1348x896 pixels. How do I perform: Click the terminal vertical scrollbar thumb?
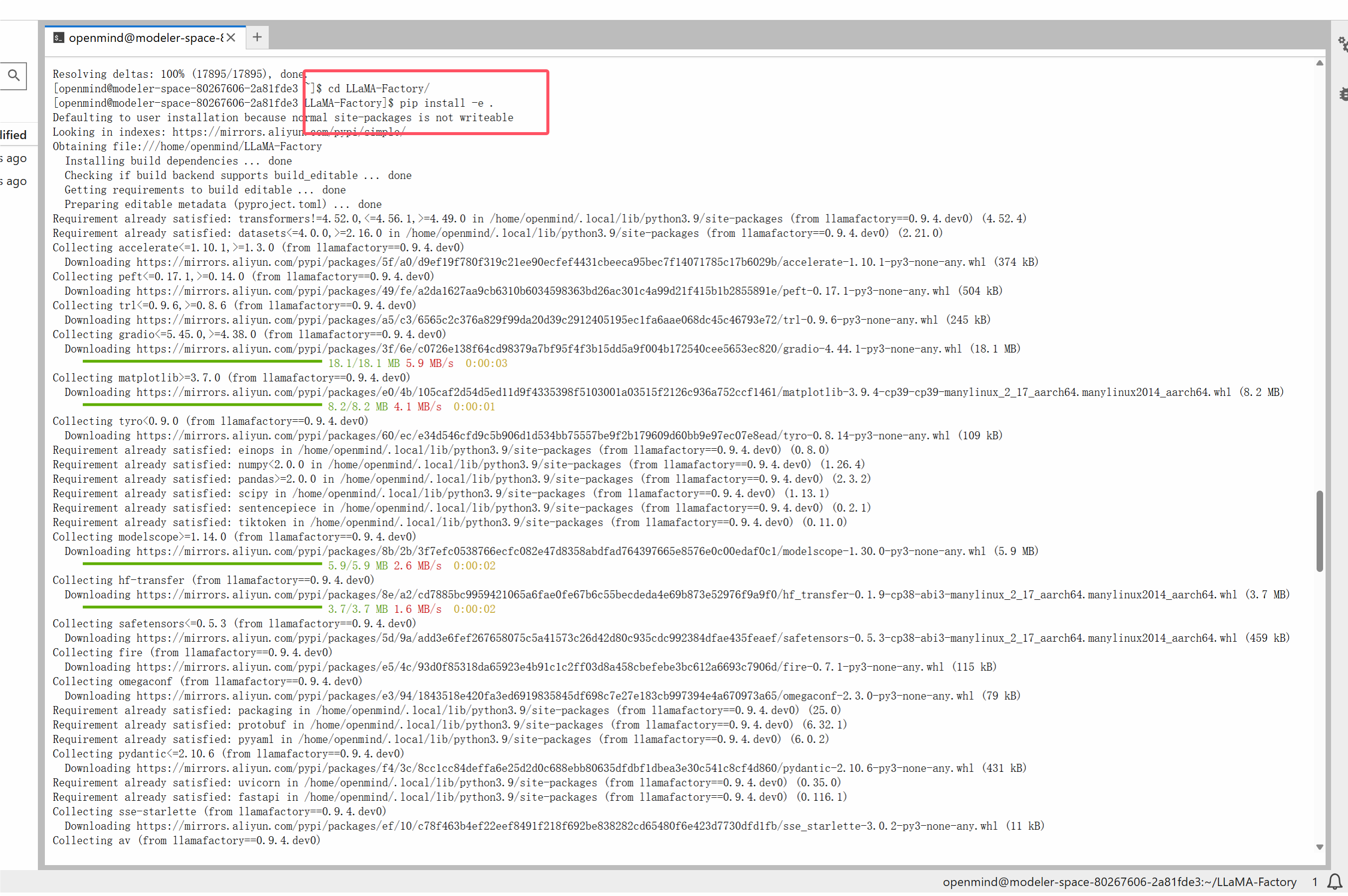pyautogui.click(x=1320, y=532)
